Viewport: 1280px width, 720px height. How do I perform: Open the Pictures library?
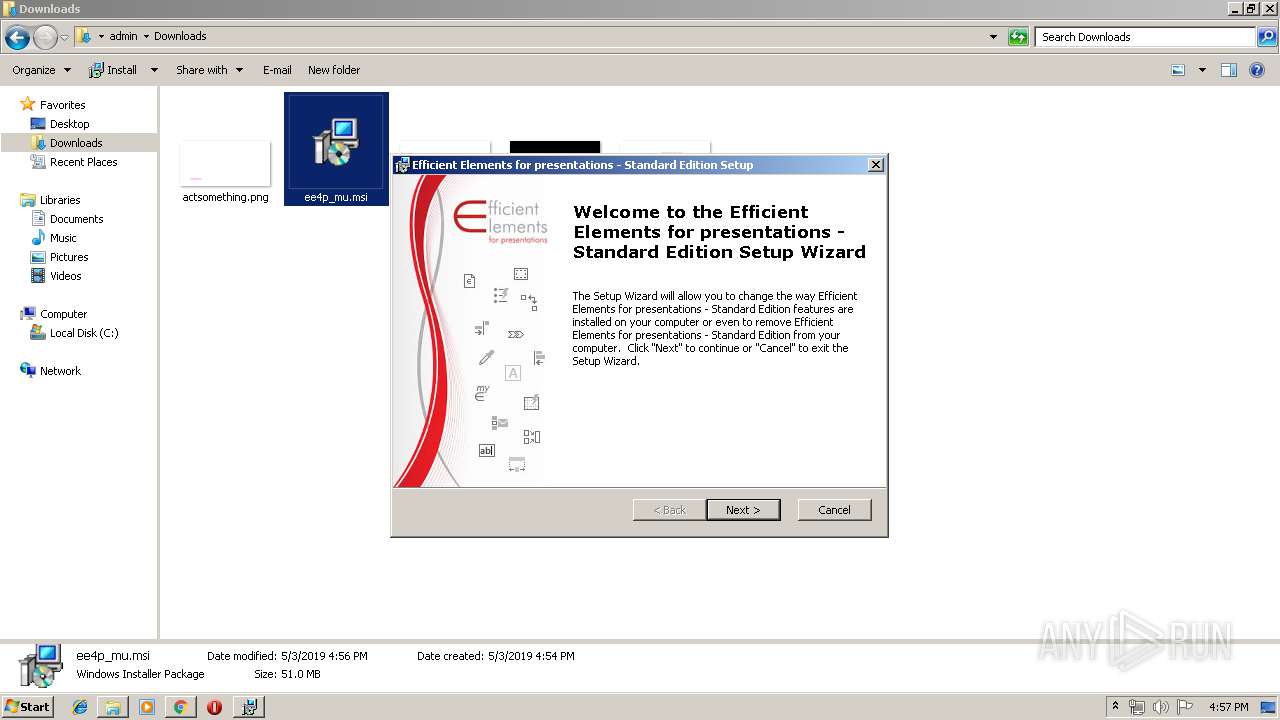(69, 257)
